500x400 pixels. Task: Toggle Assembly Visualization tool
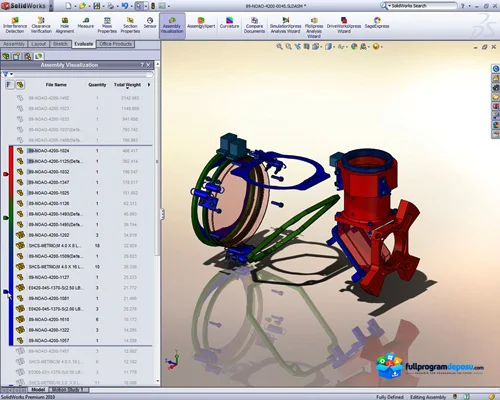point(172,26)
